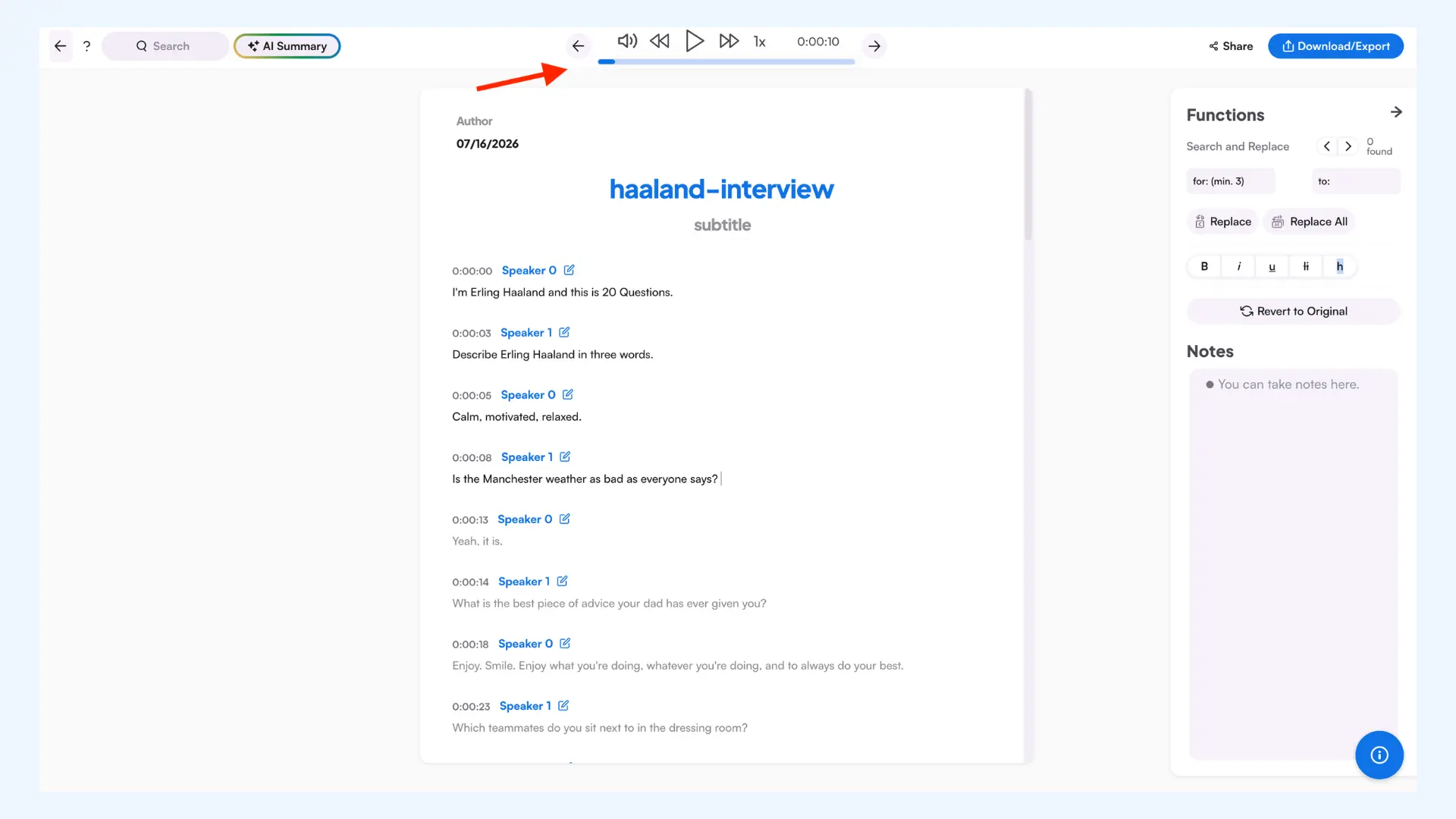The width and height of the screenshot is (1456, 819).
Task: Revert transcript to original
Action: point(1293,311)
